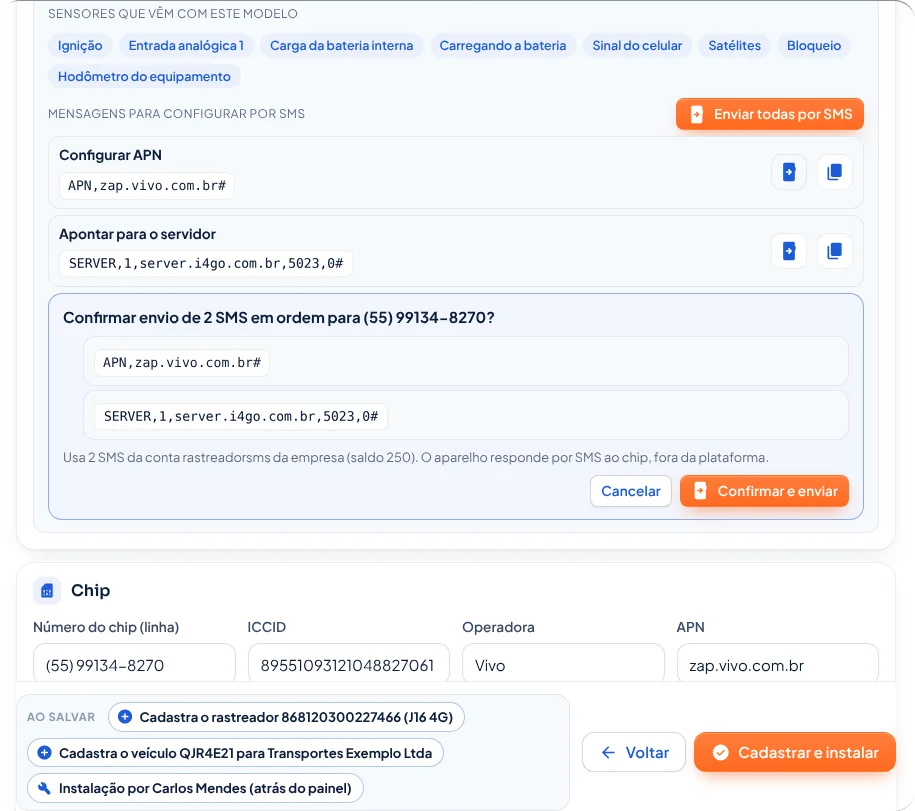Cancel the SMS send confirmation

click(631, 491)
